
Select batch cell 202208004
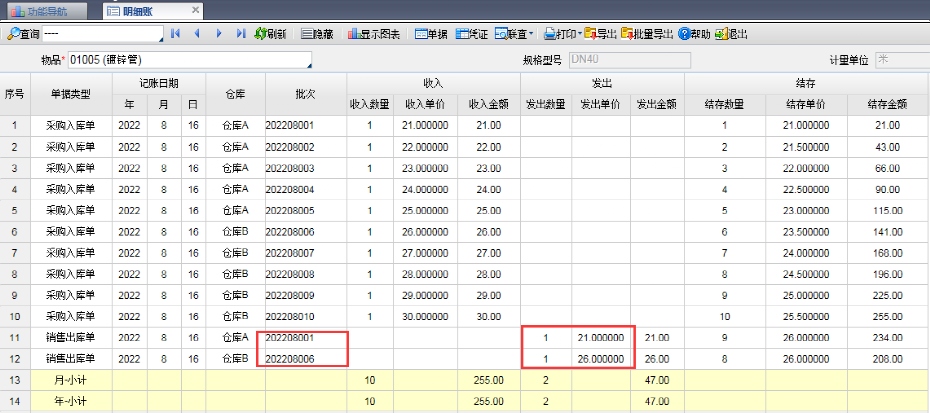[306, 190]
